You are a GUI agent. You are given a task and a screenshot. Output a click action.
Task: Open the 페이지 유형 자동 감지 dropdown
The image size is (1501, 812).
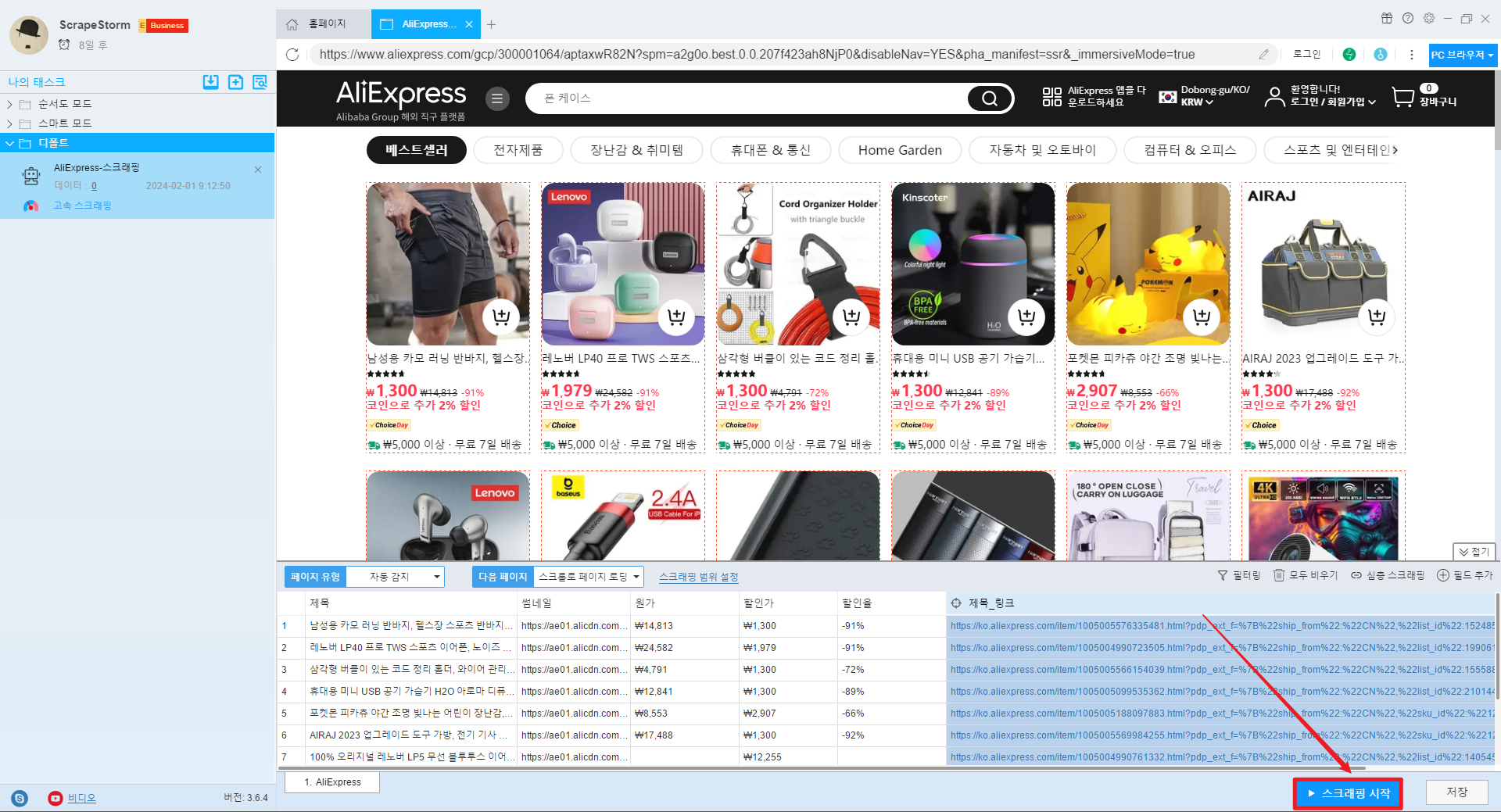[395, 577]
